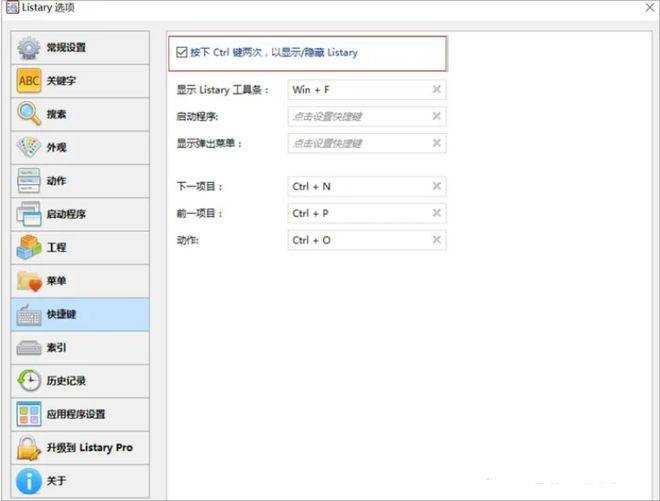
Task: Clear the Ctrl + O hotkey
Action: coord(436,240)
